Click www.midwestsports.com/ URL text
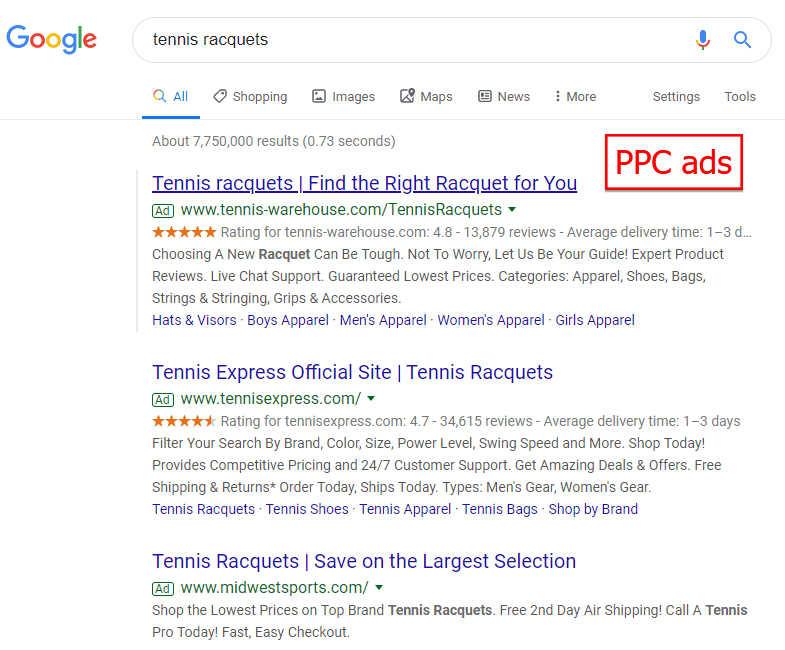 click(x=274, y=587)
